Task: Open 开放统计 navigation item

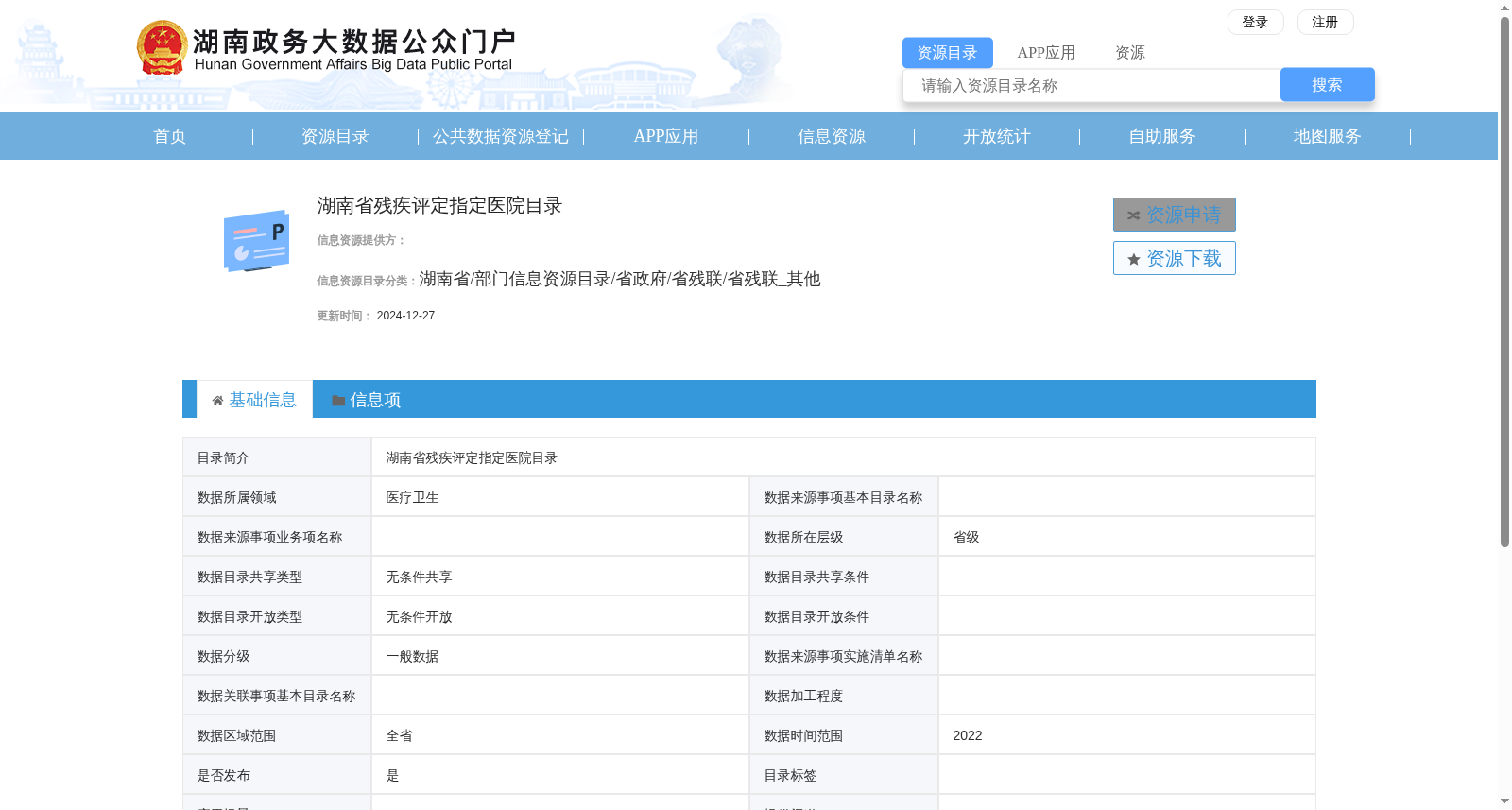Action: (997, 136)
